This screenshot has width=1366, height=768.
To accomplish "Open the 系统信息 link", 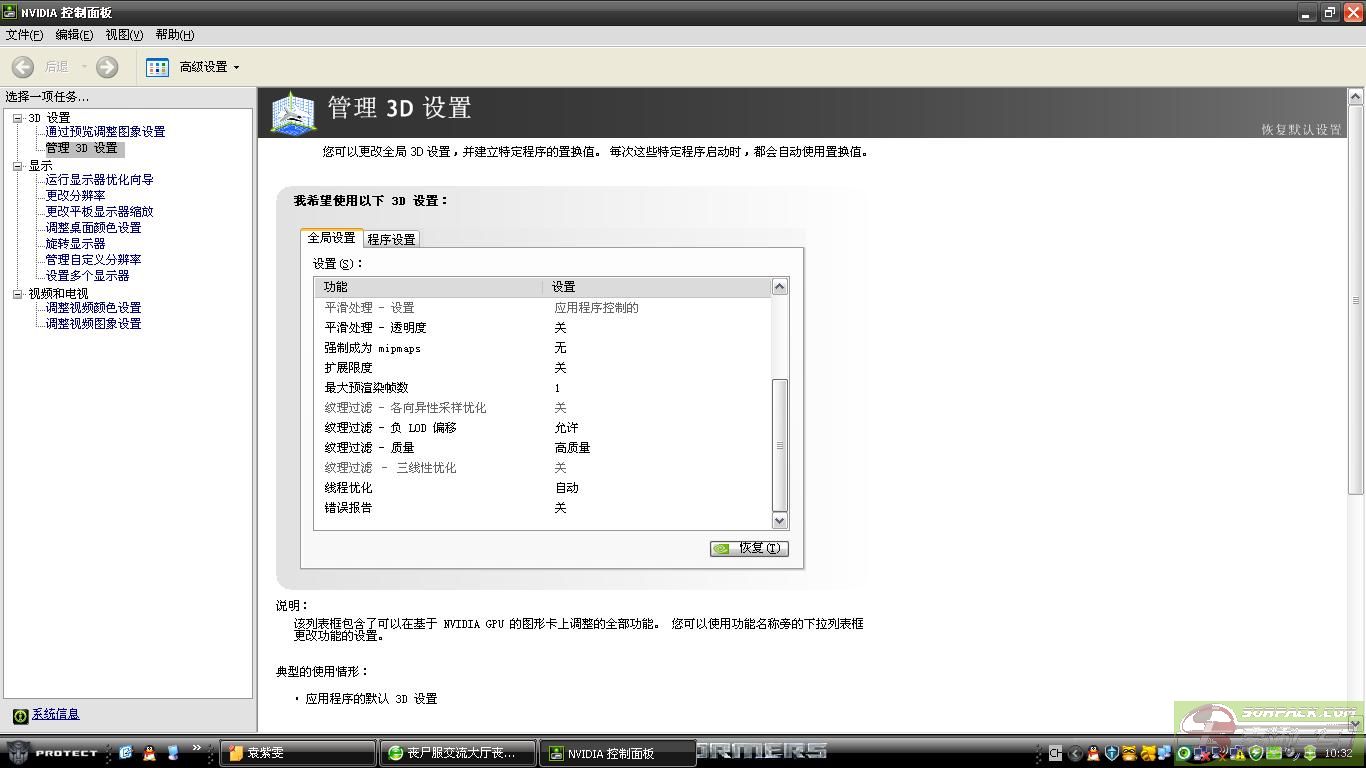I will coord(55,714).
